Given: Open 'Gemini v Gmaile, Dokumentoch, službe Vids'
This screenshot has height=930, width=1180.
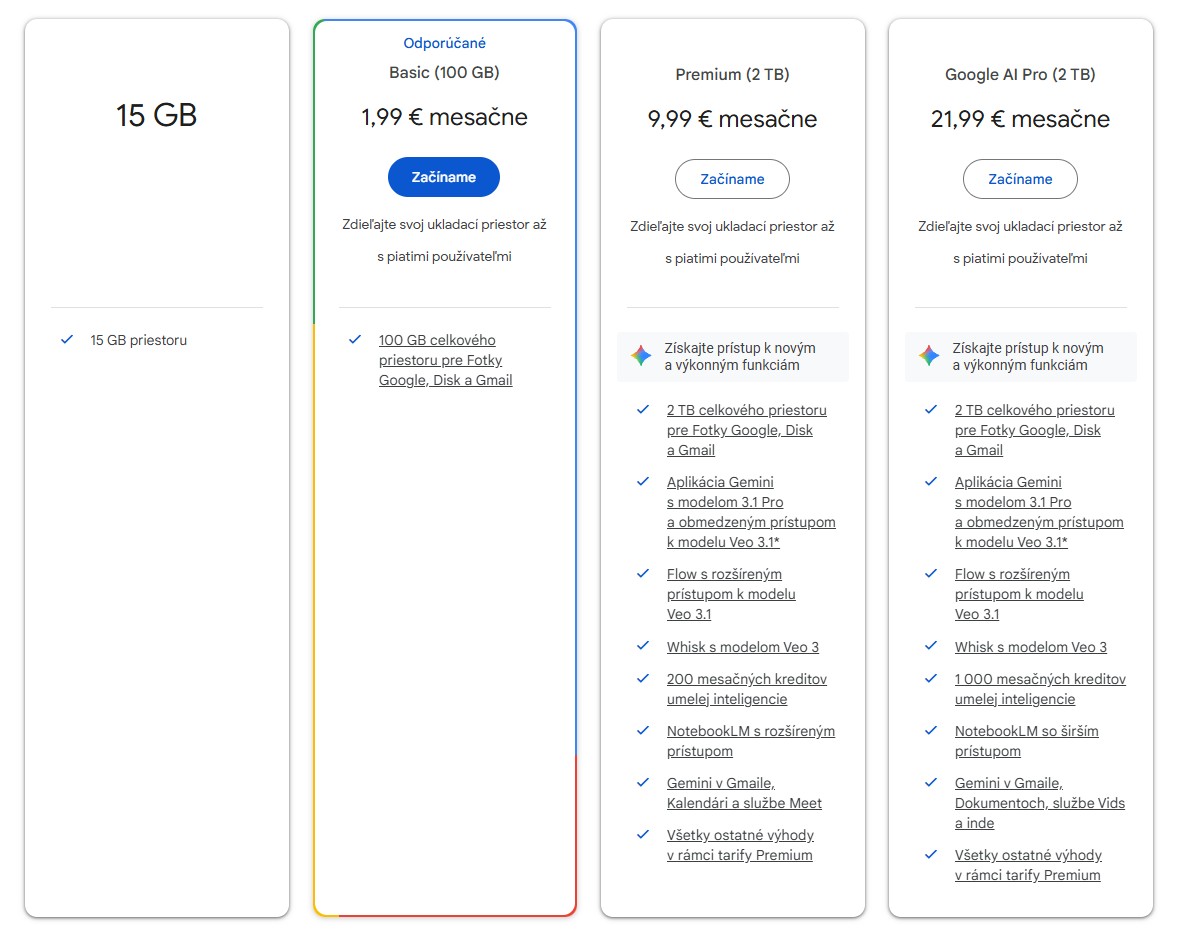Looking at the screenshot, I should point(1038,803).
